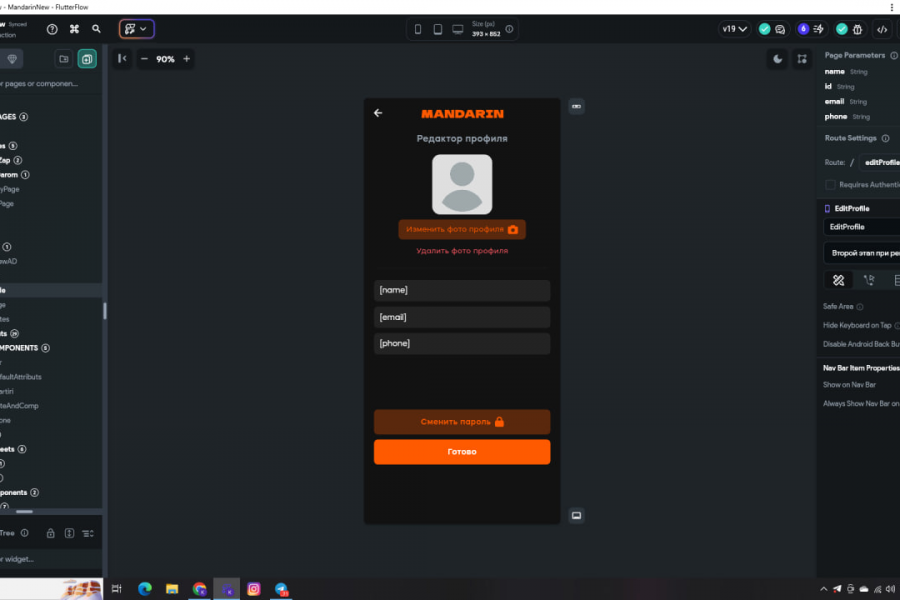Image resolution: width=900 pixels, height=600 pixels.
Task: Collapse the left navigation panel
Action: click(122, 59)
